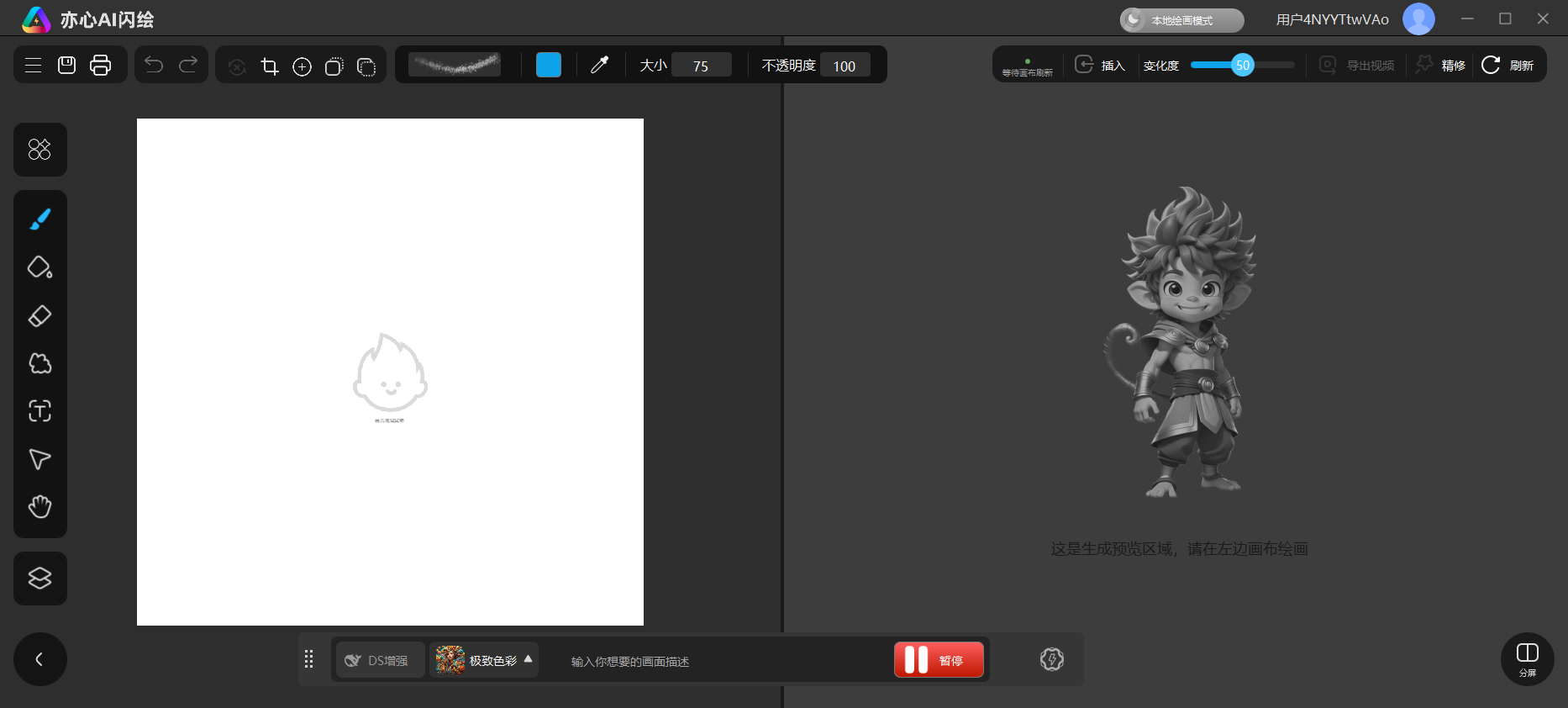The image size is (1568, 708).
Task: Select the cloud-shaped tool in sidebar
Action: [x=39, y=363]
